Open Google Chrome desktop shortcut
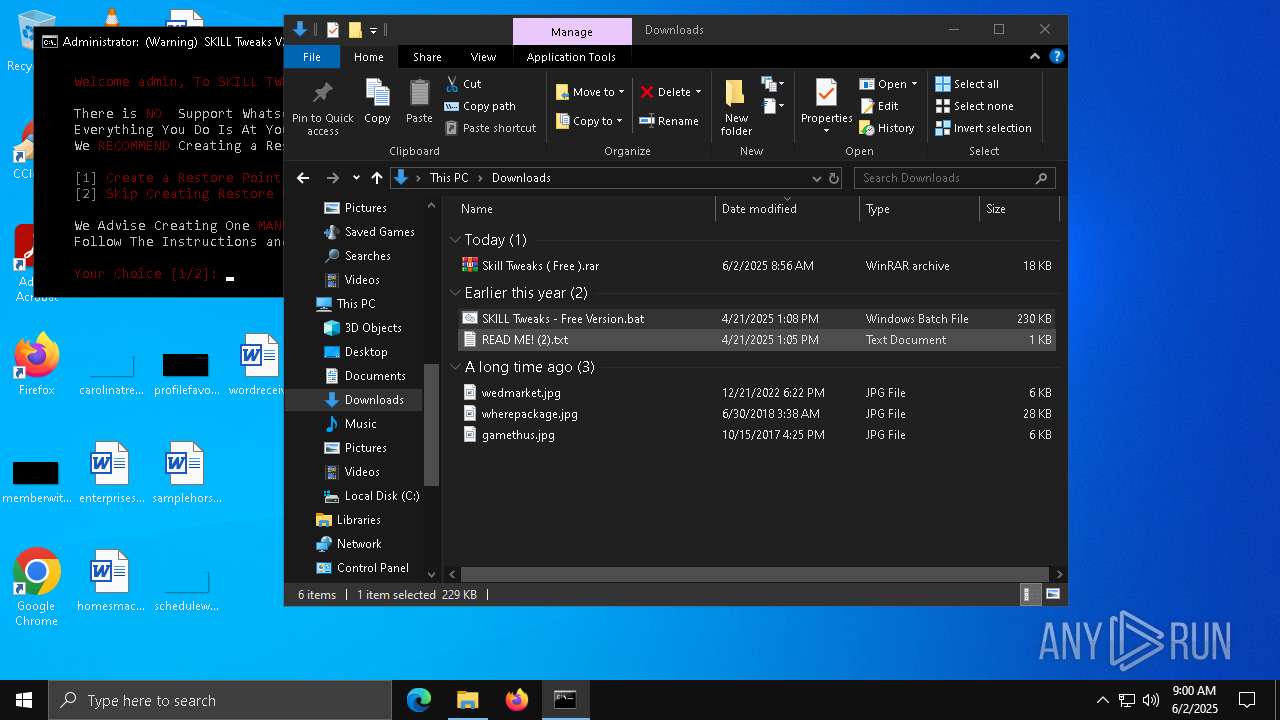 (x=37, y=587)
